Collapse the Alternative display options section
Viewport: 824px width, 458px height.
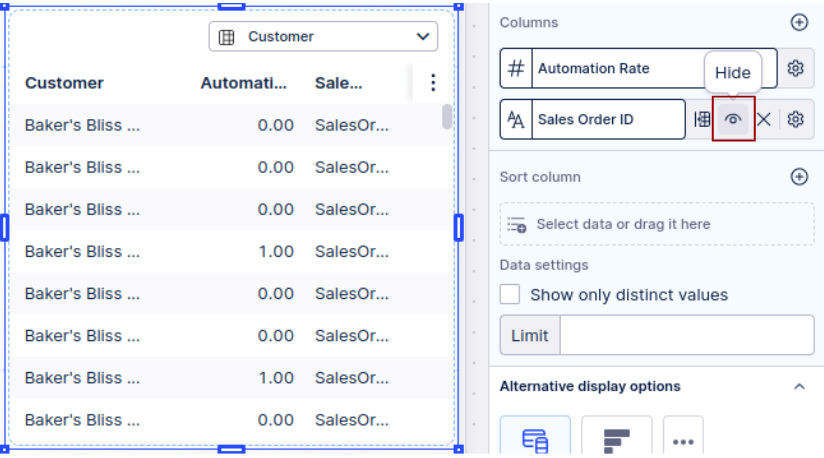point(798,386)
